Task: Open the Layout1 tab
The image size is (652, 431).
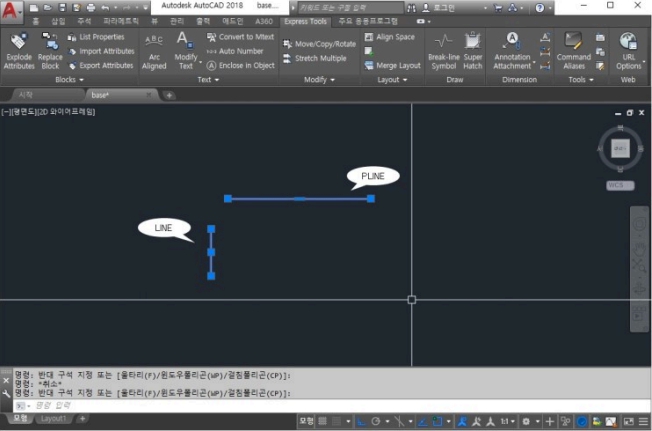Action: pos(53,419)
